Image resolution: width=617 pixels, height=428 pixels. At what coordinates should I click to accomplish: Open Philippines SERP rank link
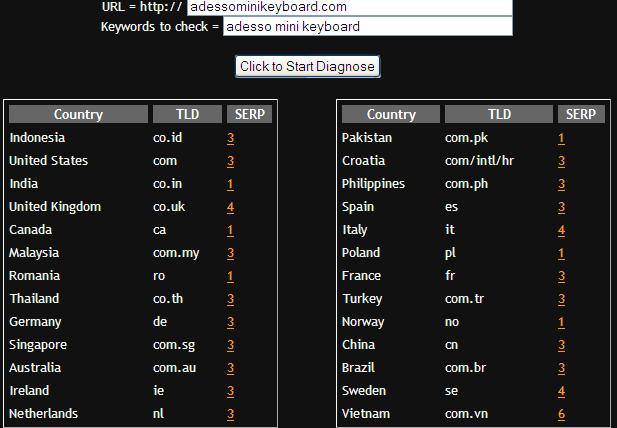[562, 184]
